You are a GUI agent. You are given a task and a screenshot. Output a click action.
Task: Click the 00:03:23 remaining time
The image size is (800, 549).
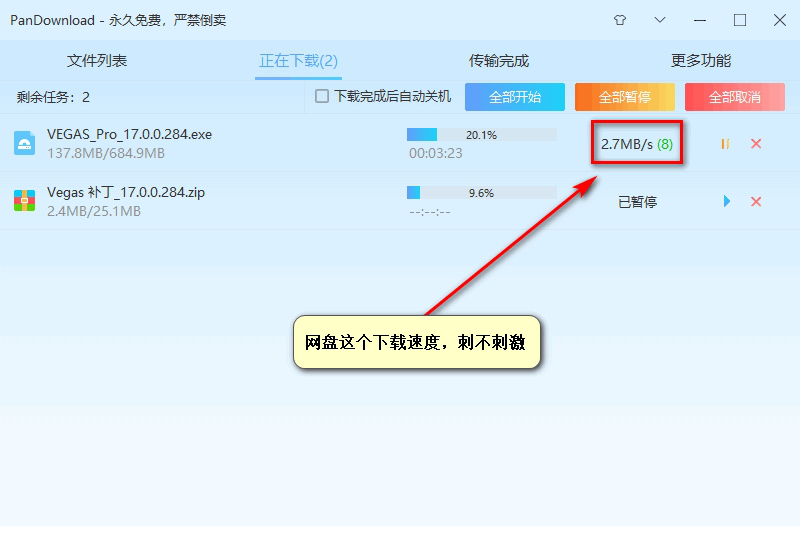coord(436,153)
